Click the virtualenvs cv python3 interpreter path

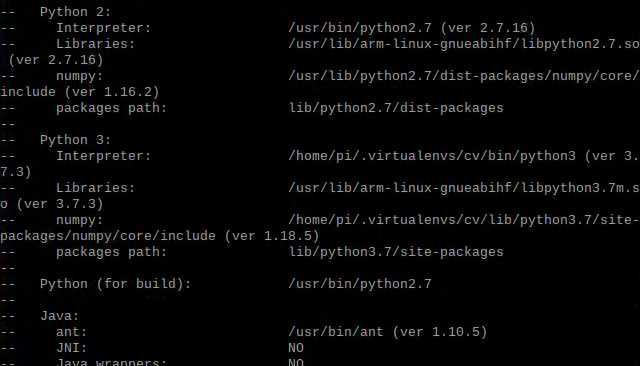click(x=432, y=156)
